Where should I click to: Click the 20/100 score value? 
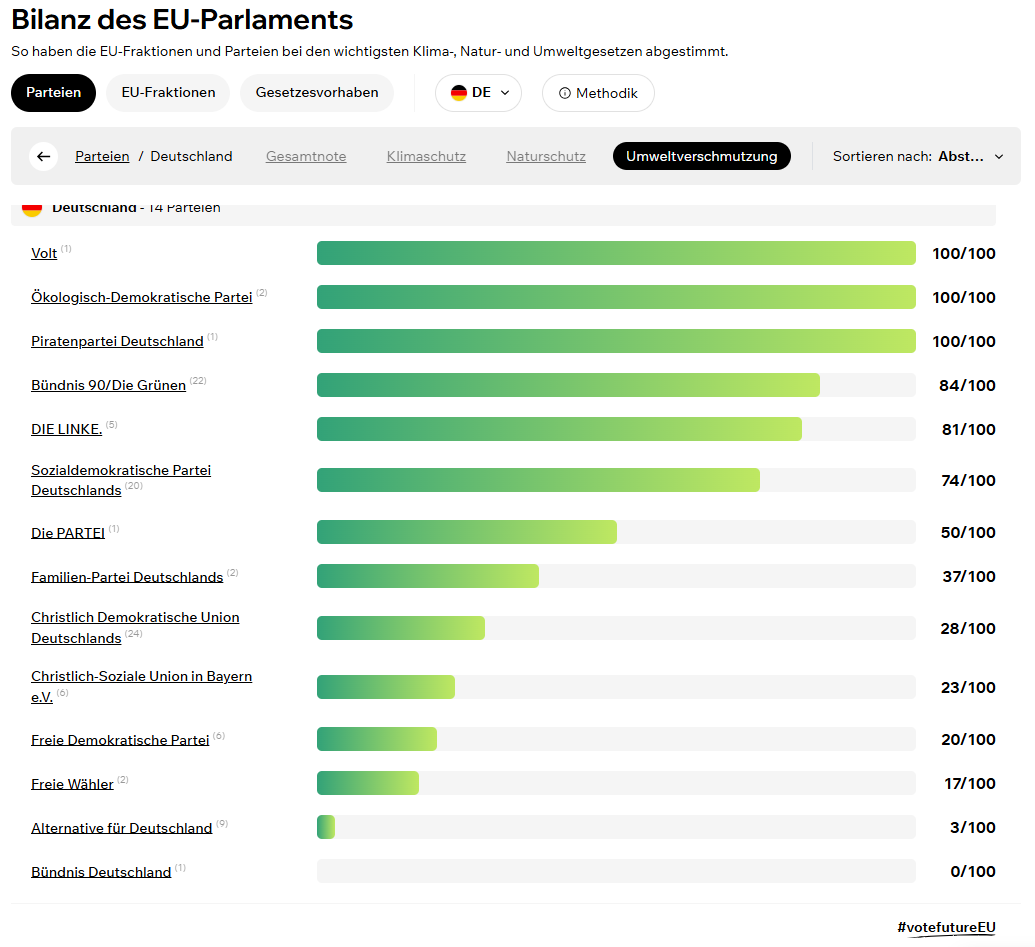point(968,740)
